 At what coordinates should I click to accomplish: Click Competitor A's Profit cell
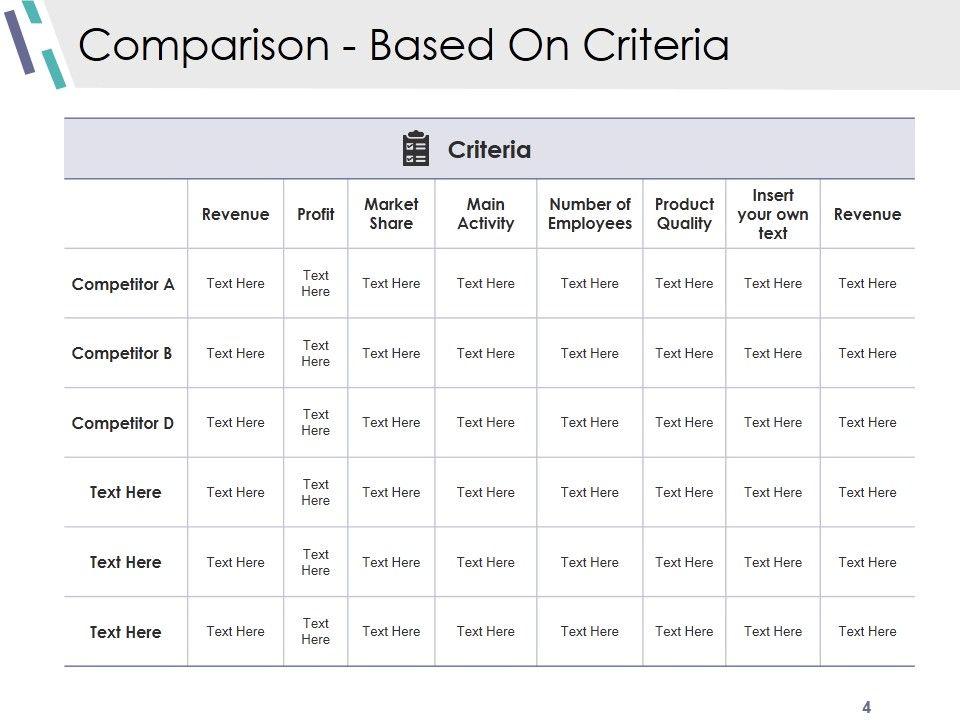pos(316,283)
